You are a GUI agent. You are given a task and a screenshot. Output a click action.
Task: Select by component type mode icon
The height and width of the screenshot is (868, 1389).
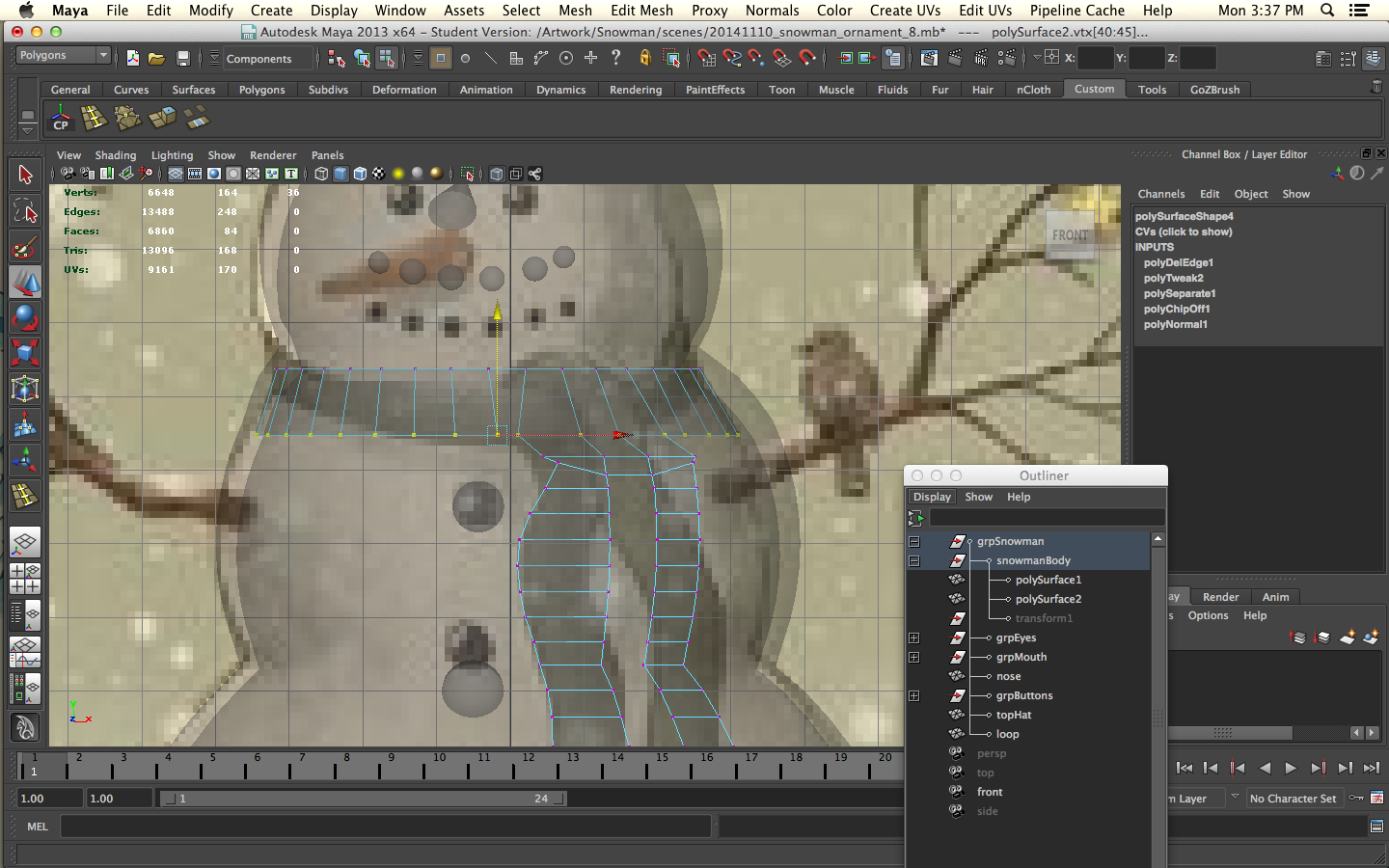coord(387,59)
